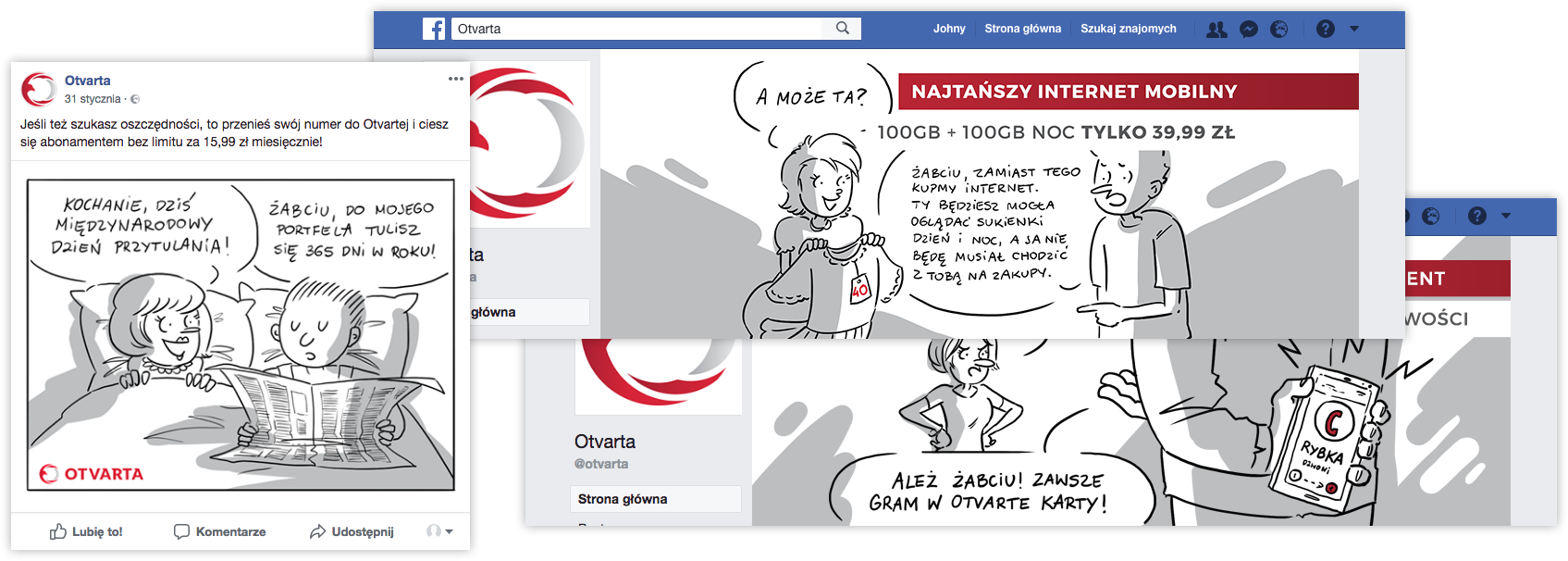Image resolution: width=1568 pixels, height=561 pixels.
Task: Open the friend requests icon
Action: point(1217,30)
